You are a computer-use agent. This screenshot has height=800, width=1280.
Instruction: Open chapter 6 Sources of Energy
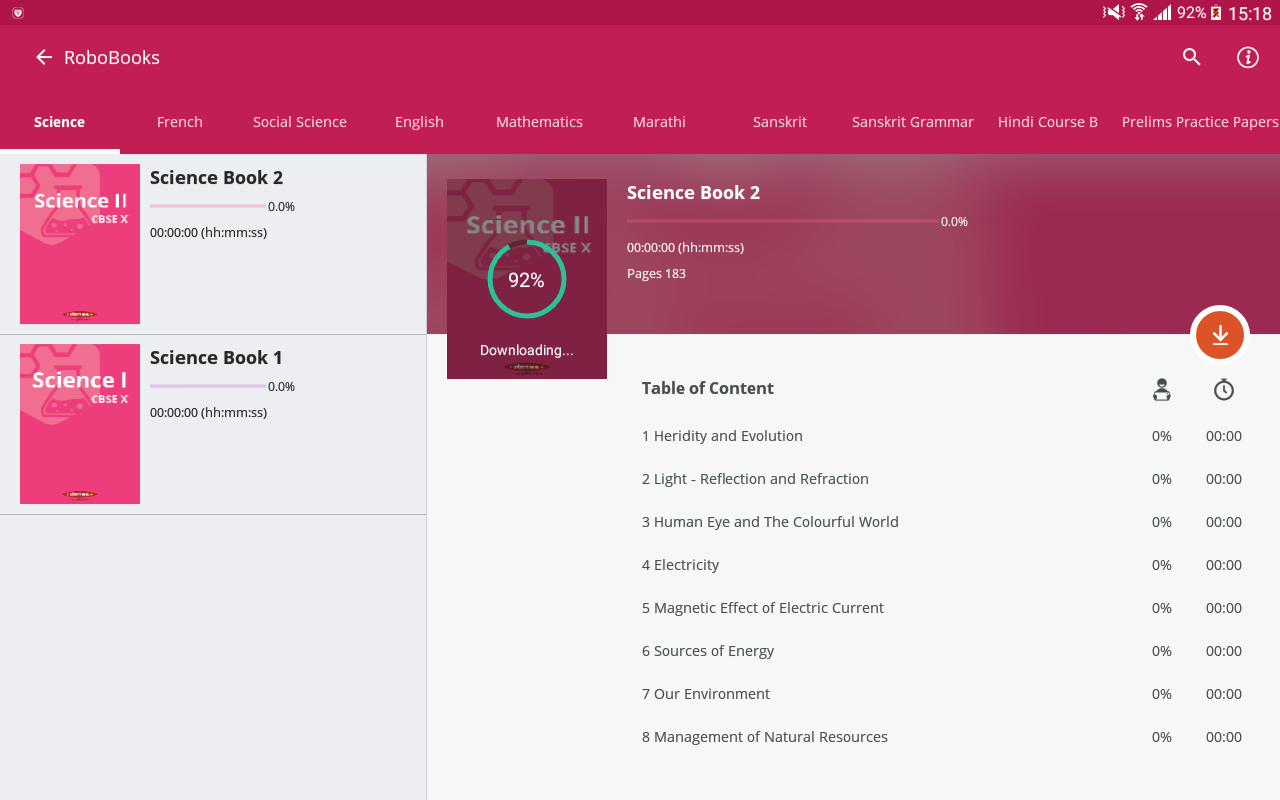(x=708, y=651)
